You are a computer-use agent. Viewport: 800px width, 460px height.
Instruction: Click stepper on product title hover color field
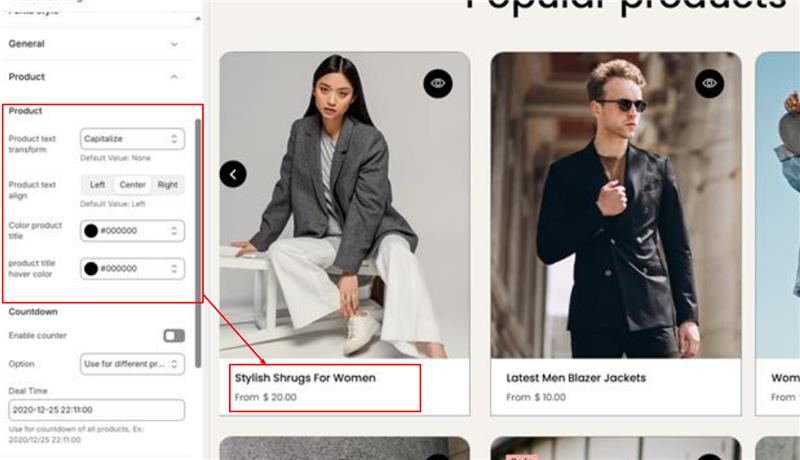point(174,269)
